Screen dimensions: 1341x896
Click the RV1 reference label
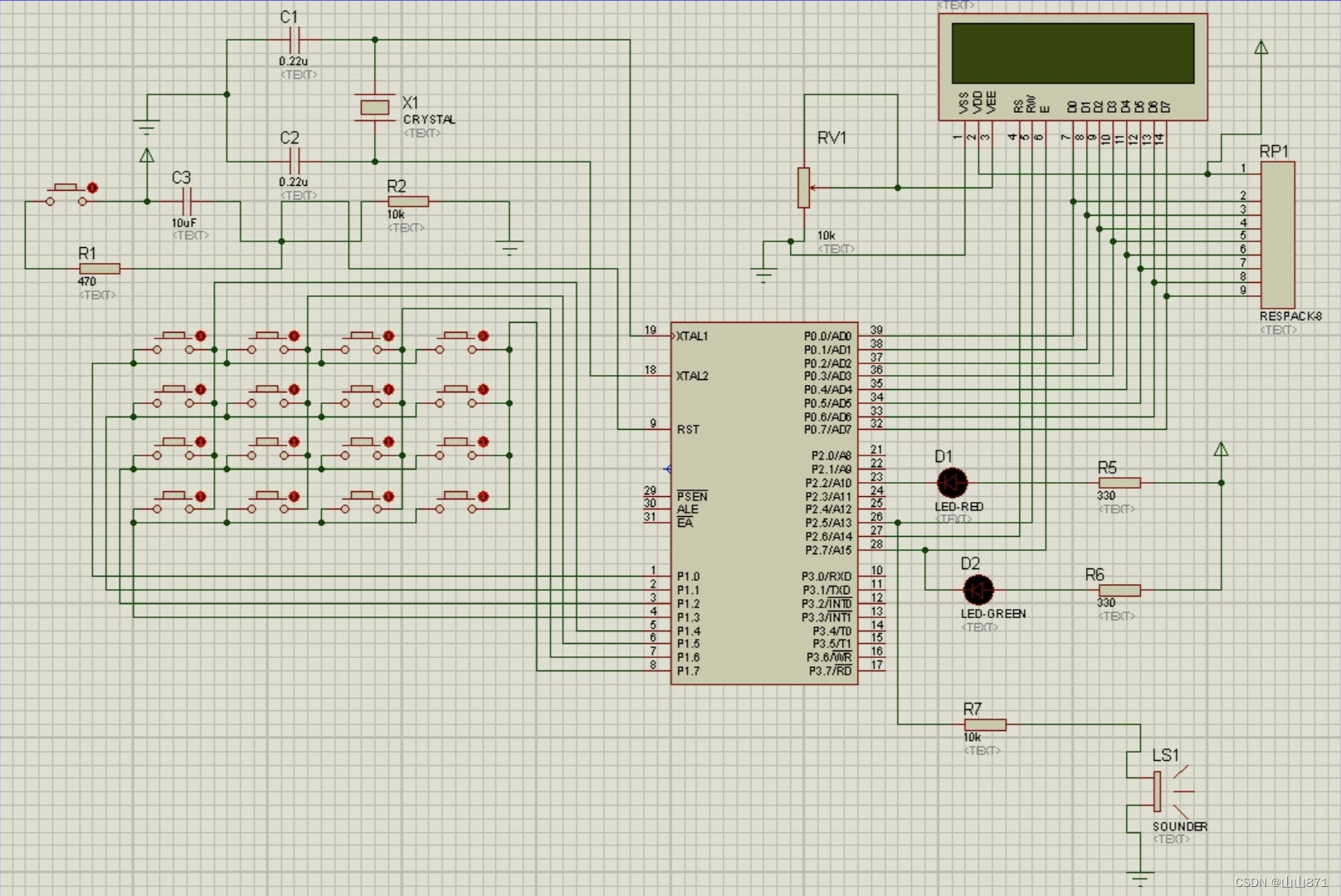(832, 138)
